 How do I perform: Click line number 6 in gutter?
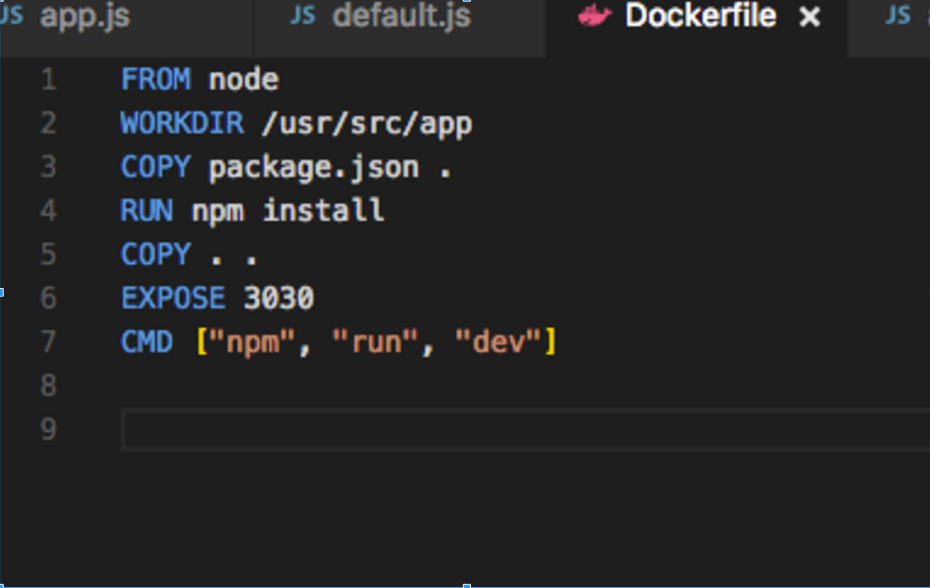(x=49, y=298)
